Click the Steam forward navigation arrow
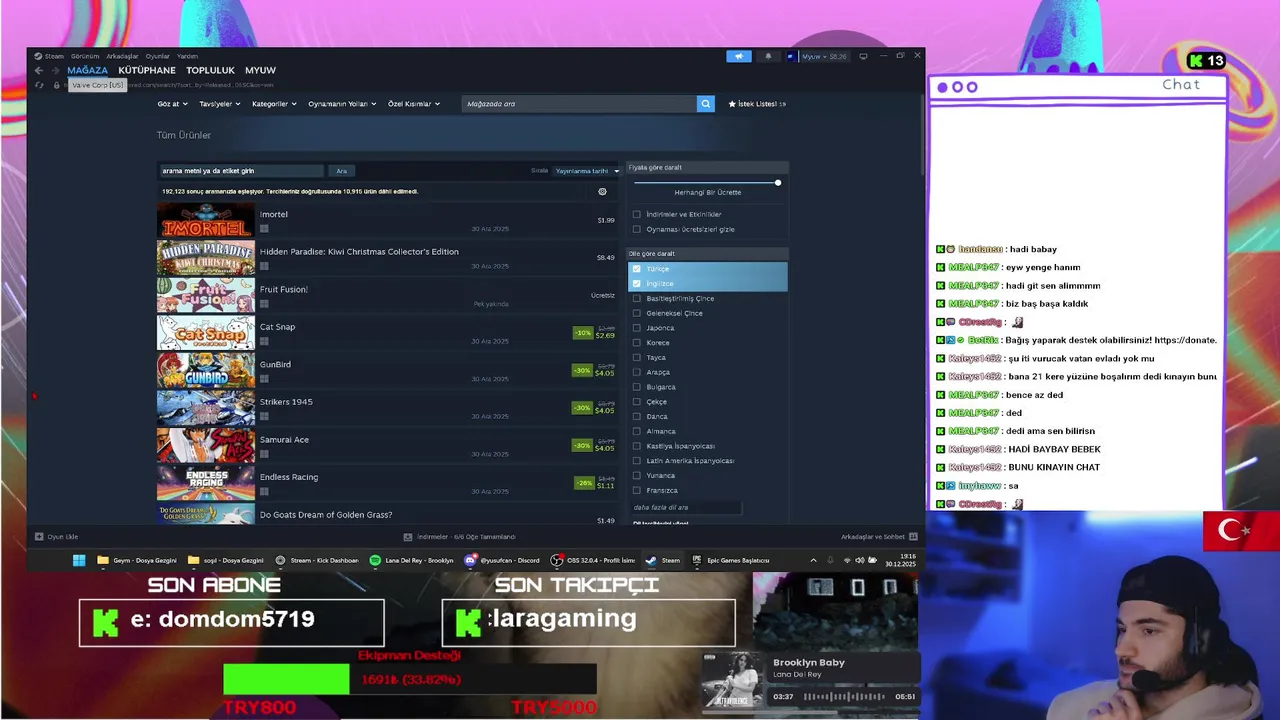1280x720 pixels. [54, 70]
